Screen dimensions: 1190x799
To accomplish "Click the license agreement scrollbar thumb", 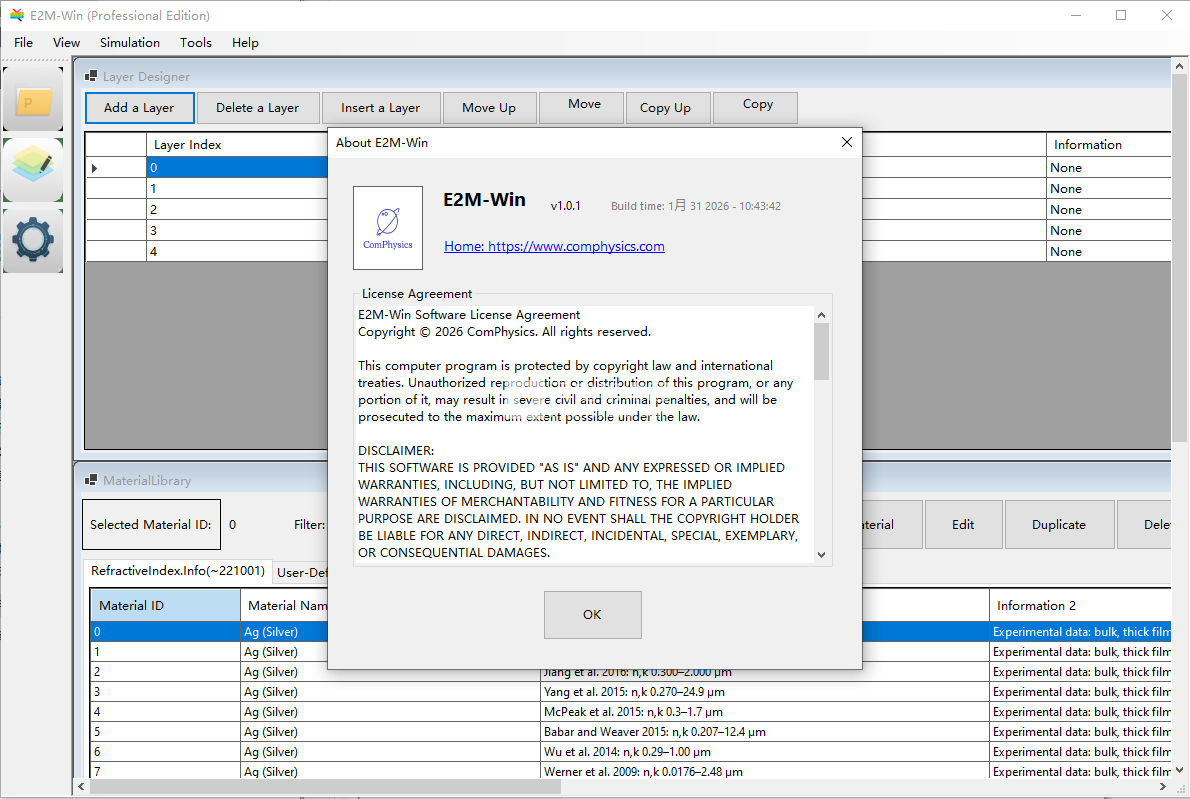I will pos(821,351).
